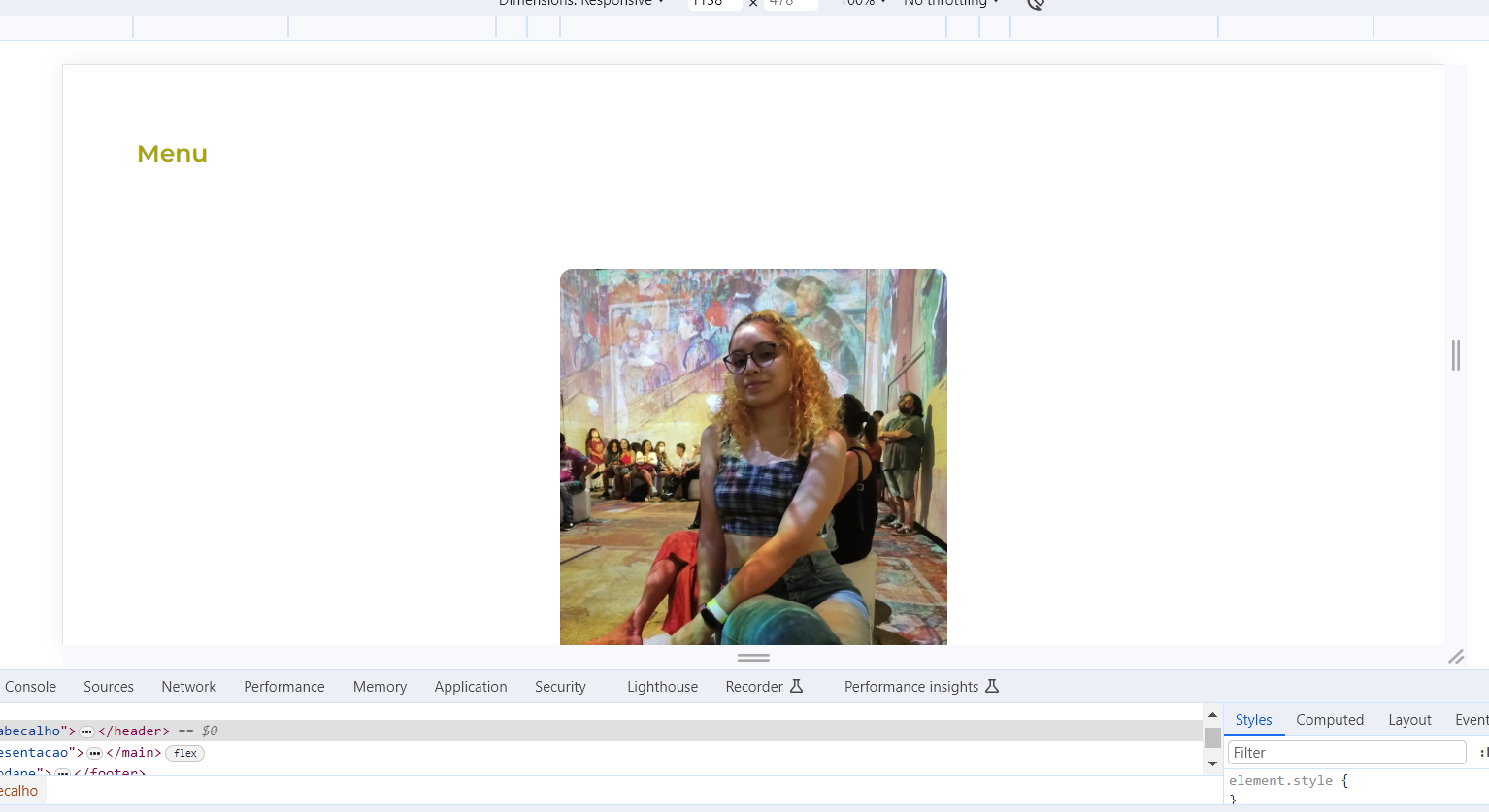
Task: Click the flask icon next to Recorder
Action: (797, 686)
